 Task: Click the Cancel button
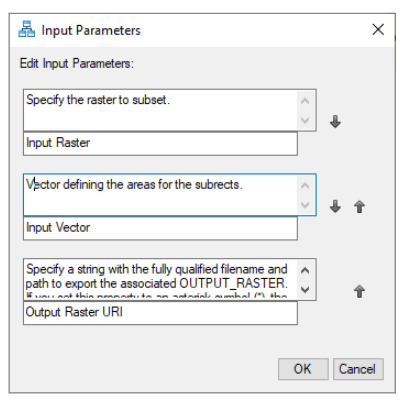click(x=358, y=369)
